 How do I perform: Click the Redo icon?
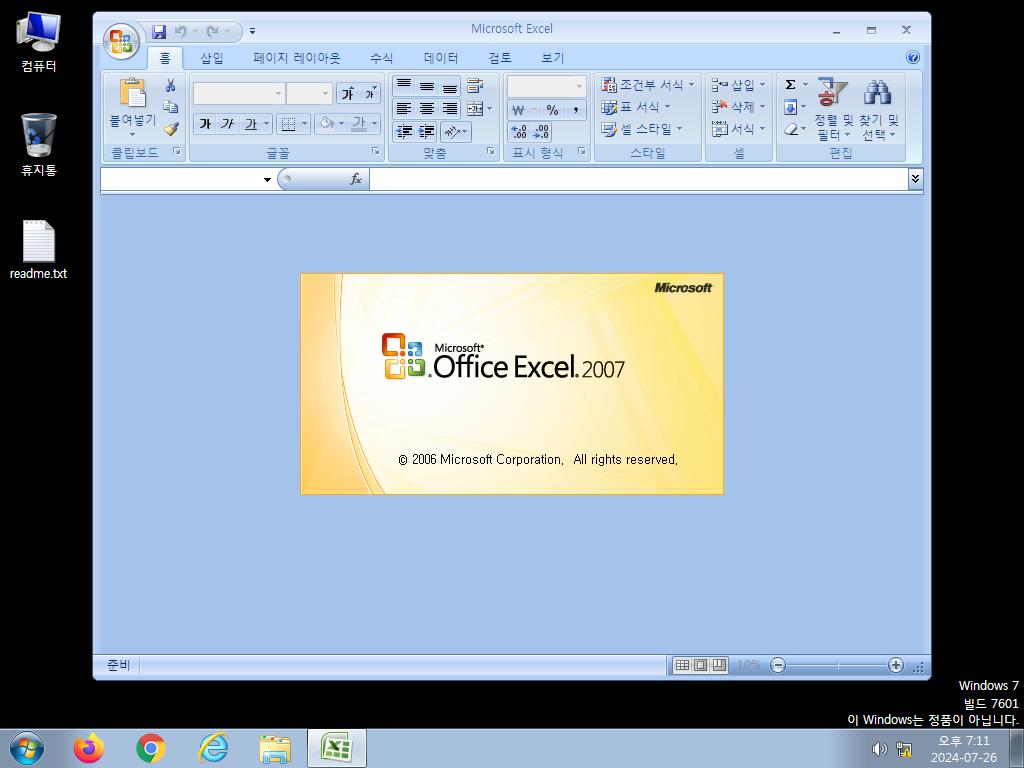[x=212, y=31]
